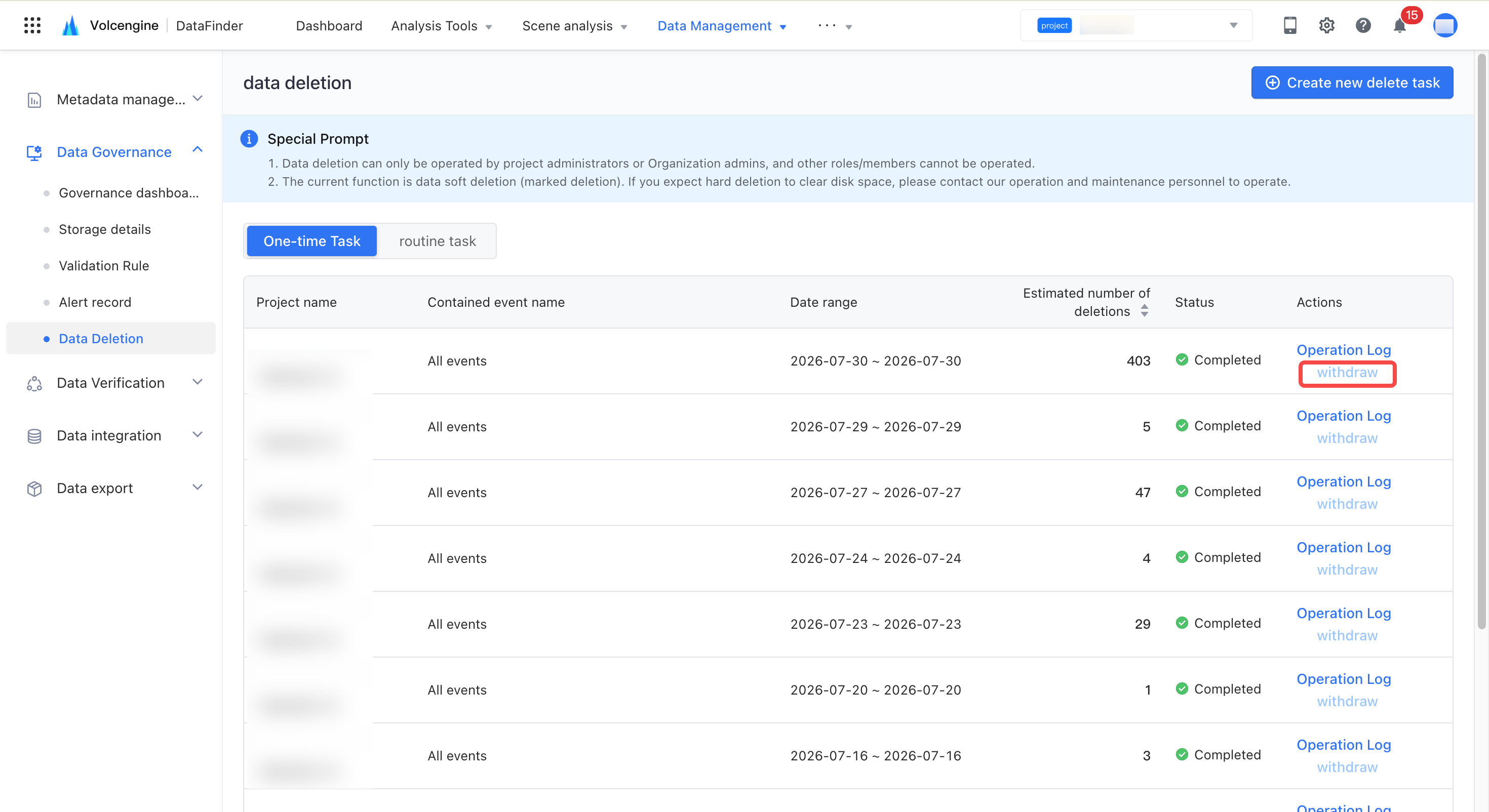Viewport: 1489px width, 812px height.
Task: Open the mobile device icon
Action: [1289, 25]
